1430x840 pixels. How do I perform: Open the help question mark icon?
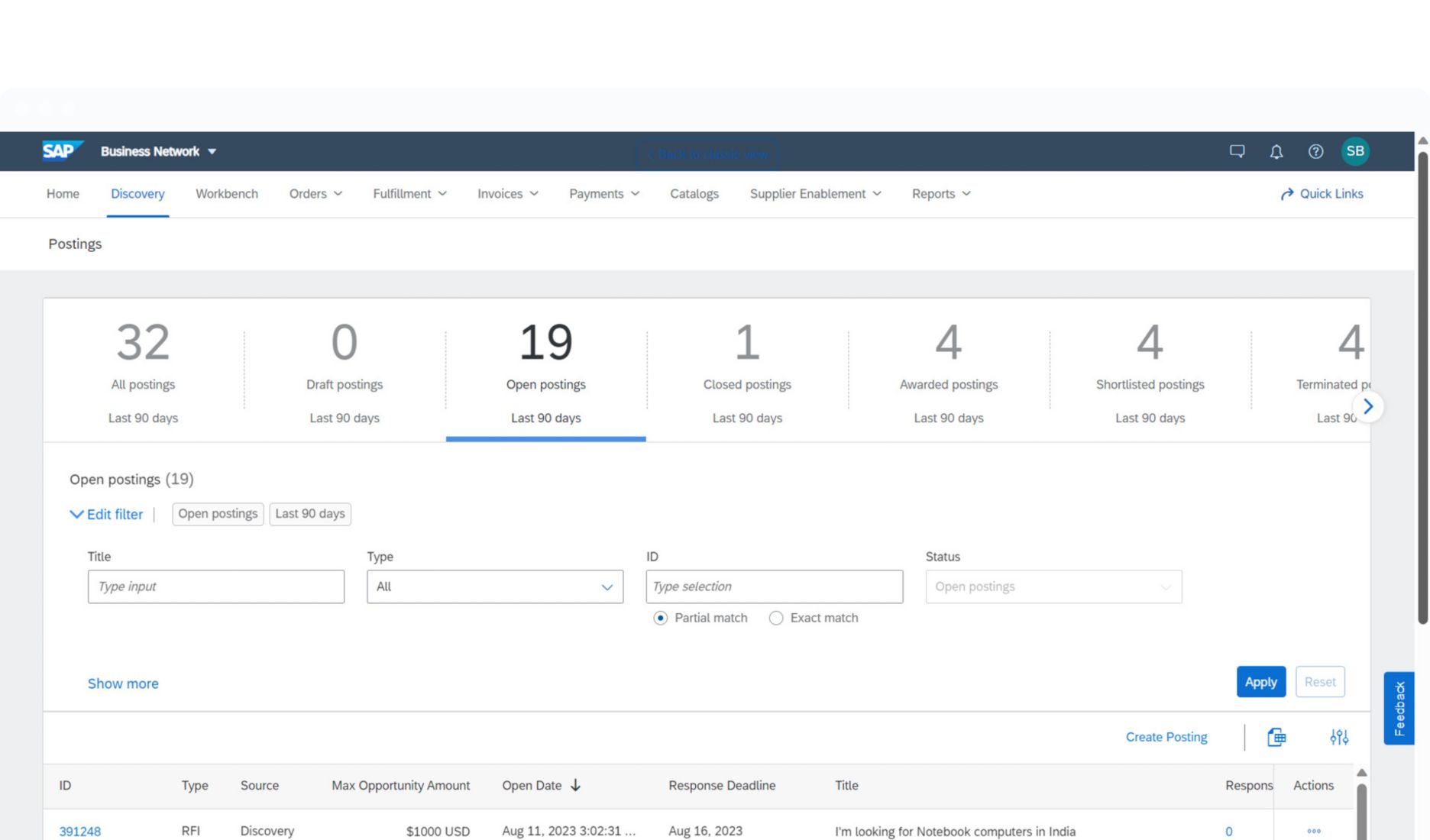(x=1315, y=151)
